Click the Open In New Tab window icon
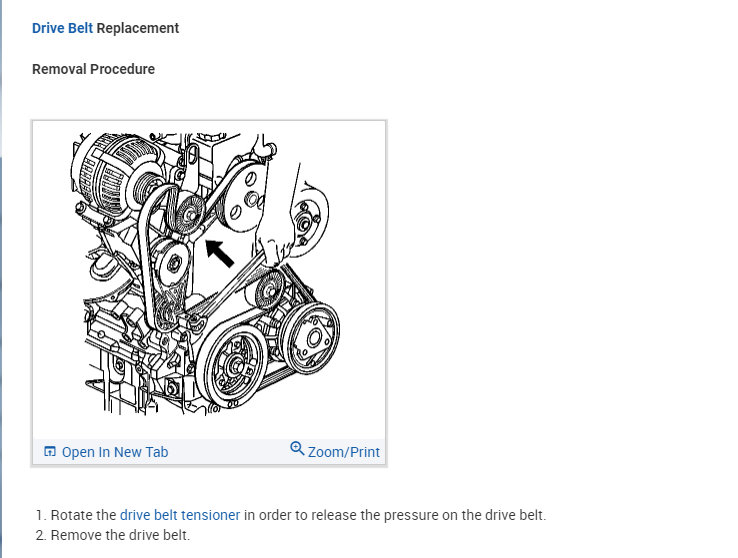The height and width of the screenshot is (558, 738). coord(49,452)
